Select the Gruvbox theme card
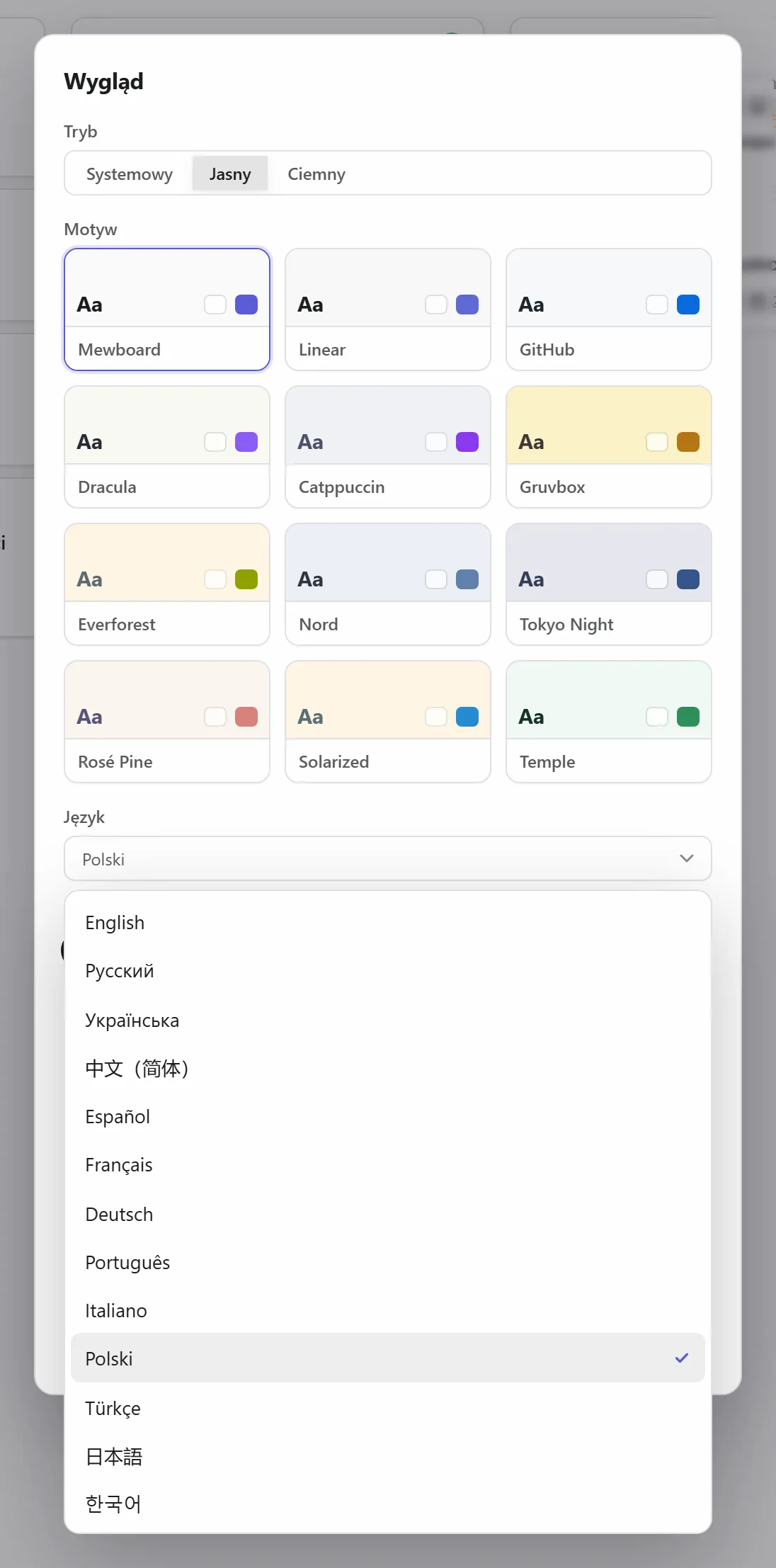 click(x=609, y=447)
